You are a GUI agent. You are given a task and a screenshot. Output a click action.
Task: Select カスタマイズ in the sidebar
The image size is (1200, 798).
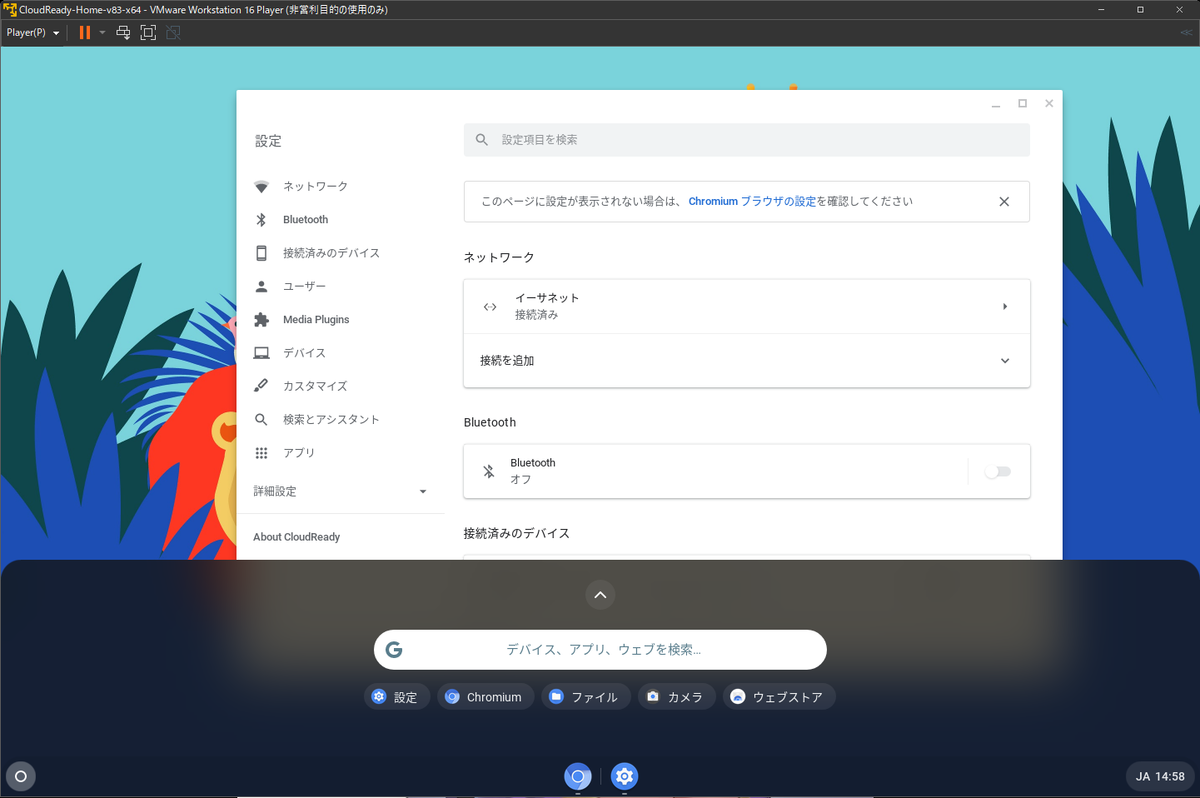(x=315, y=386)
